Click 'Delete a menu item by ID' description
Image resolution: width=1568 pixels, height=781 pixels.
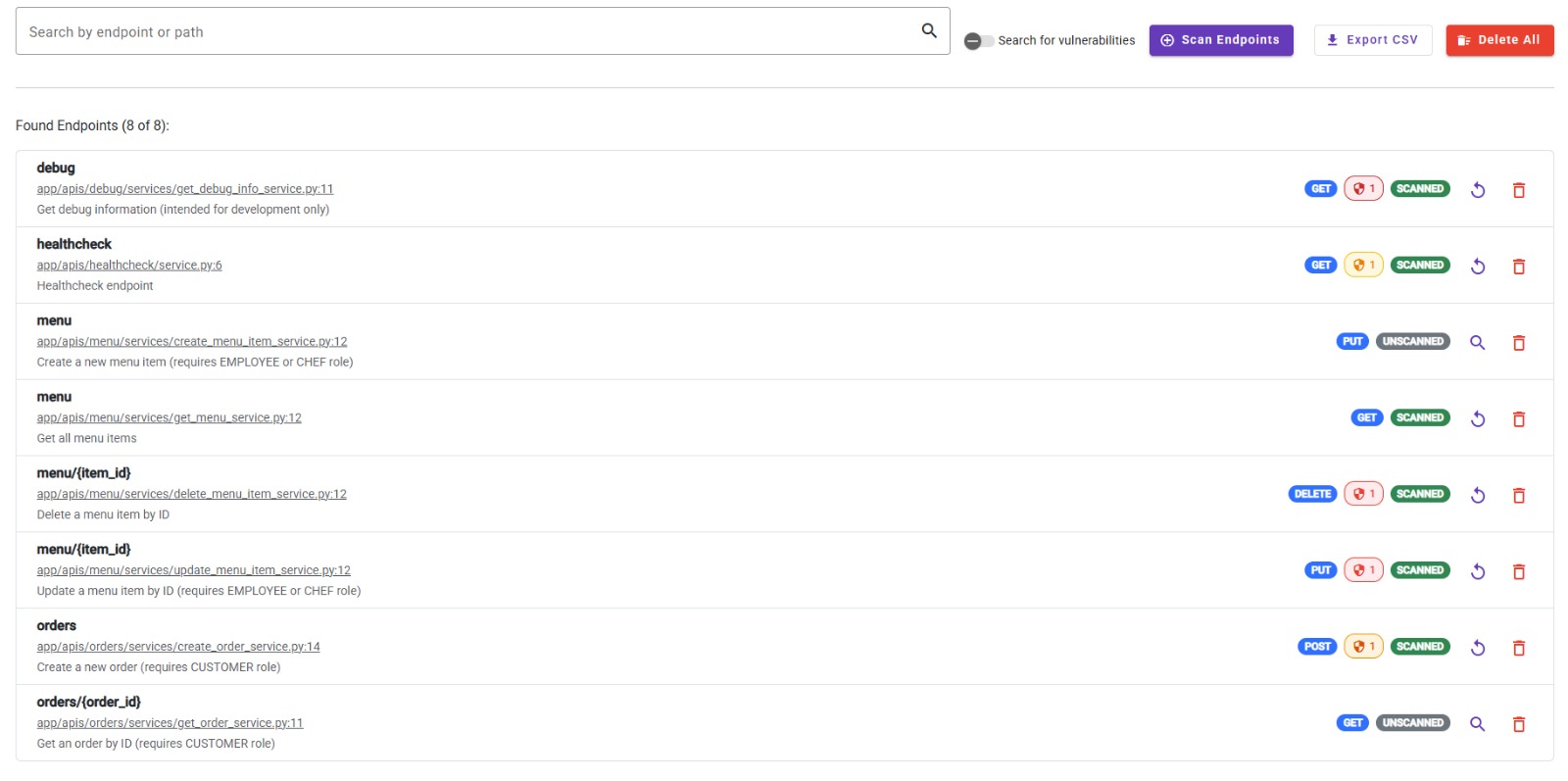[x=103, y=515]
